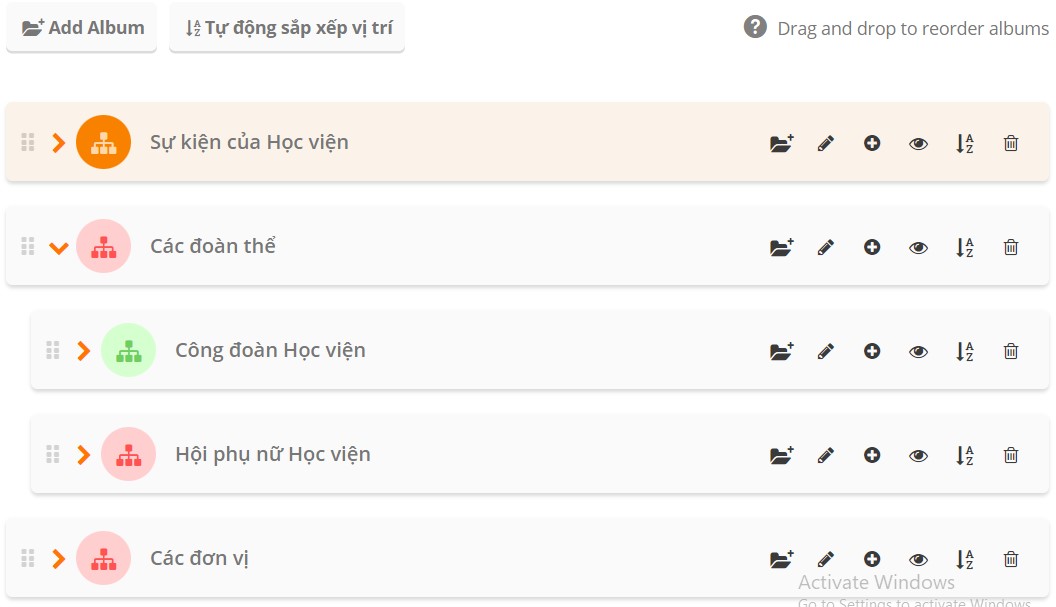Click drag handle of Sự kiện của Học viện
This screenshot has height=607, width=1056.
[28, 142]
